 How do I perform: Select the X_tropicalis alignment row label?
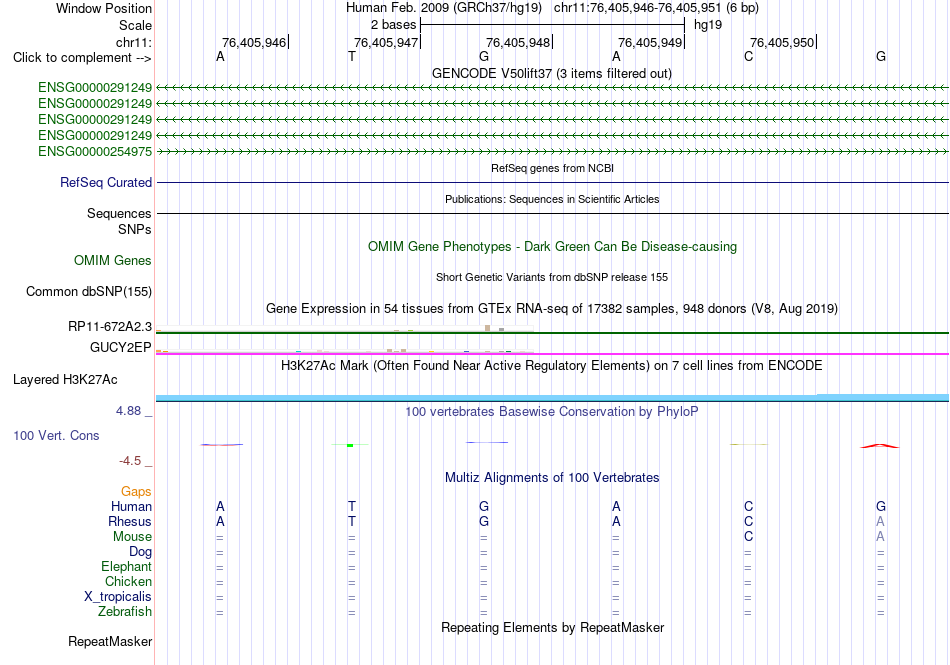tap(118, 597)
